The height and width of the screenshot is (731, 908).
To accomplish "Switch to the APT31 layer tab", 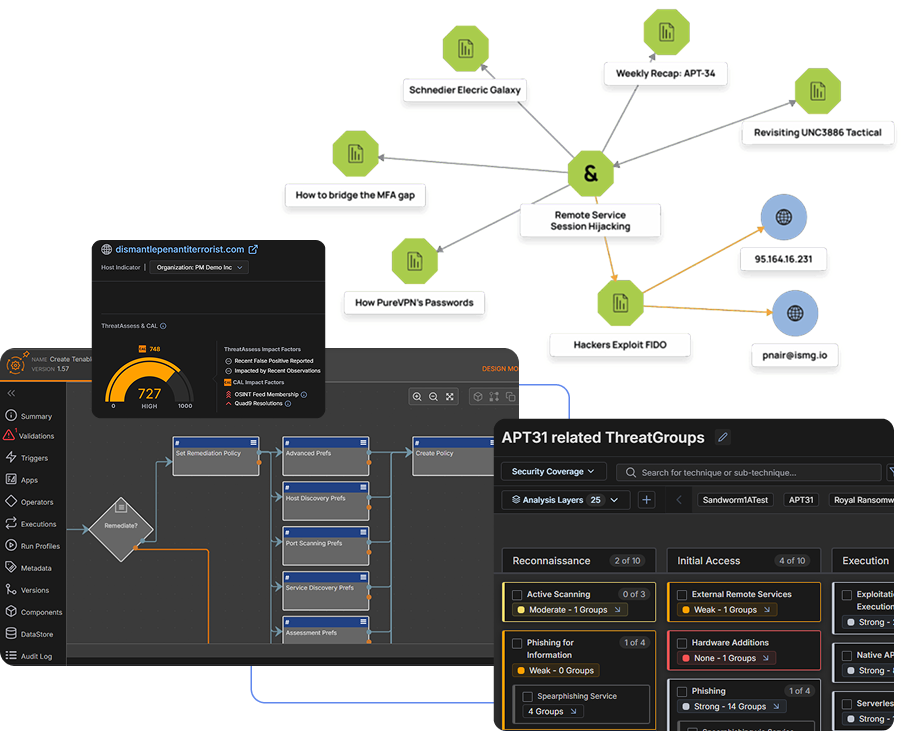I will [801, 500].
